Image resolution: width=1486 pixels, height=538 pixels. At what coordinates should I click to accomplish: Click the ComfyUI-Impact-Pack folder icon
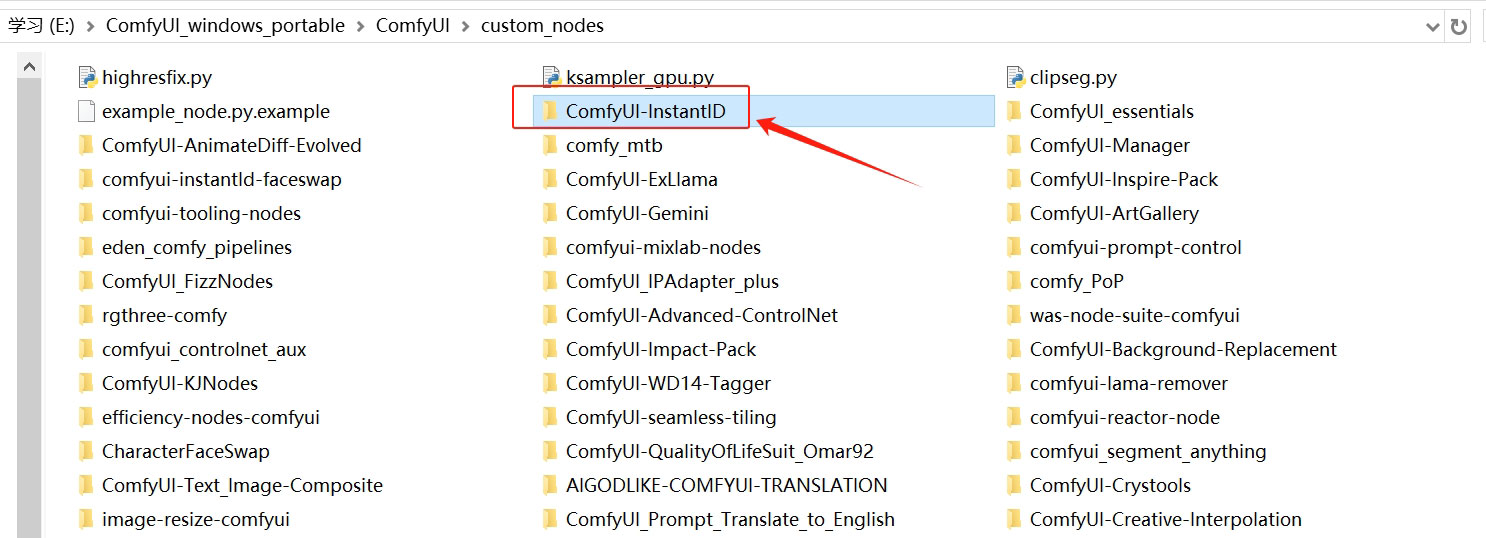point(549,349)
